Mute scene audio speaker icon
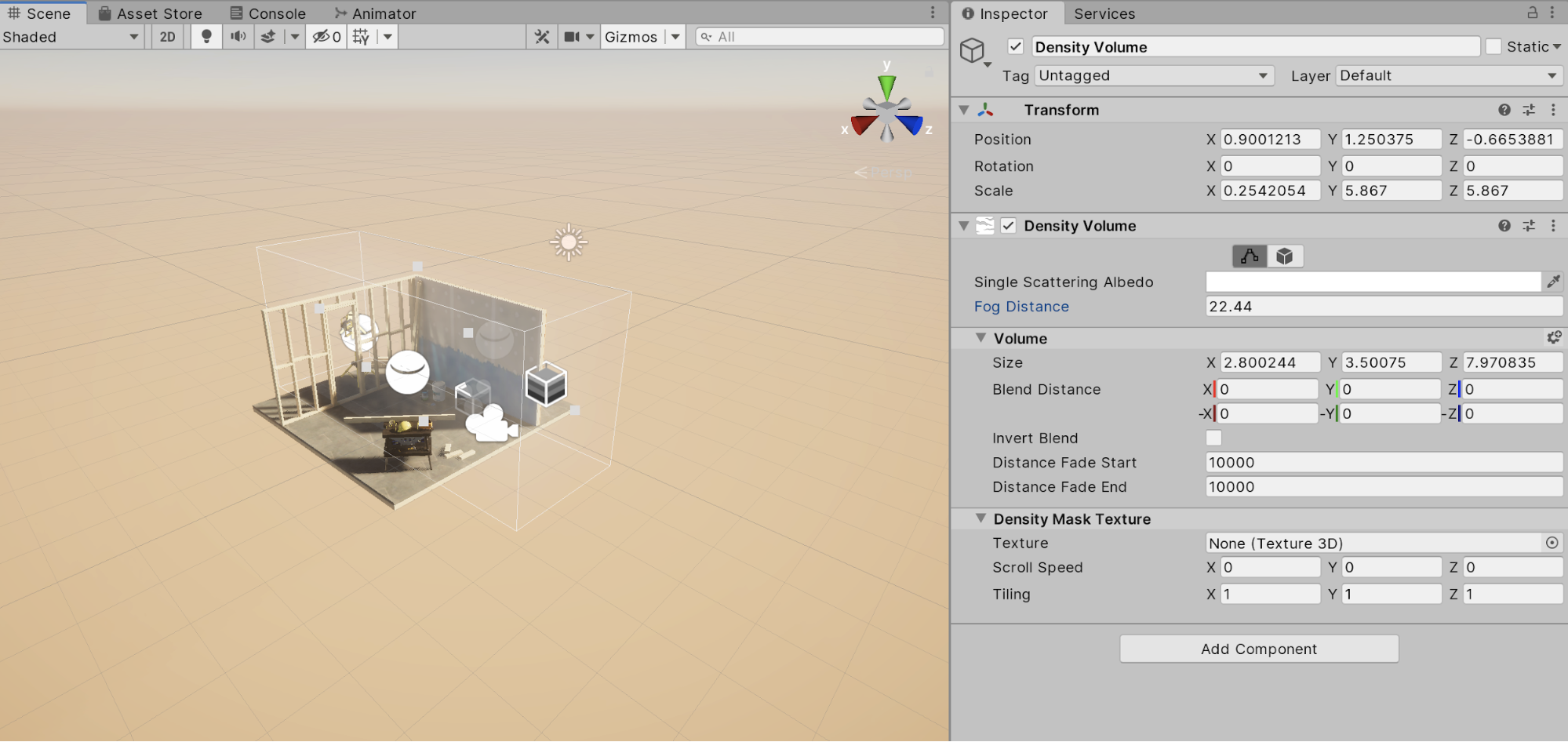Viewport: 1568px width, 742px height. 238,37
